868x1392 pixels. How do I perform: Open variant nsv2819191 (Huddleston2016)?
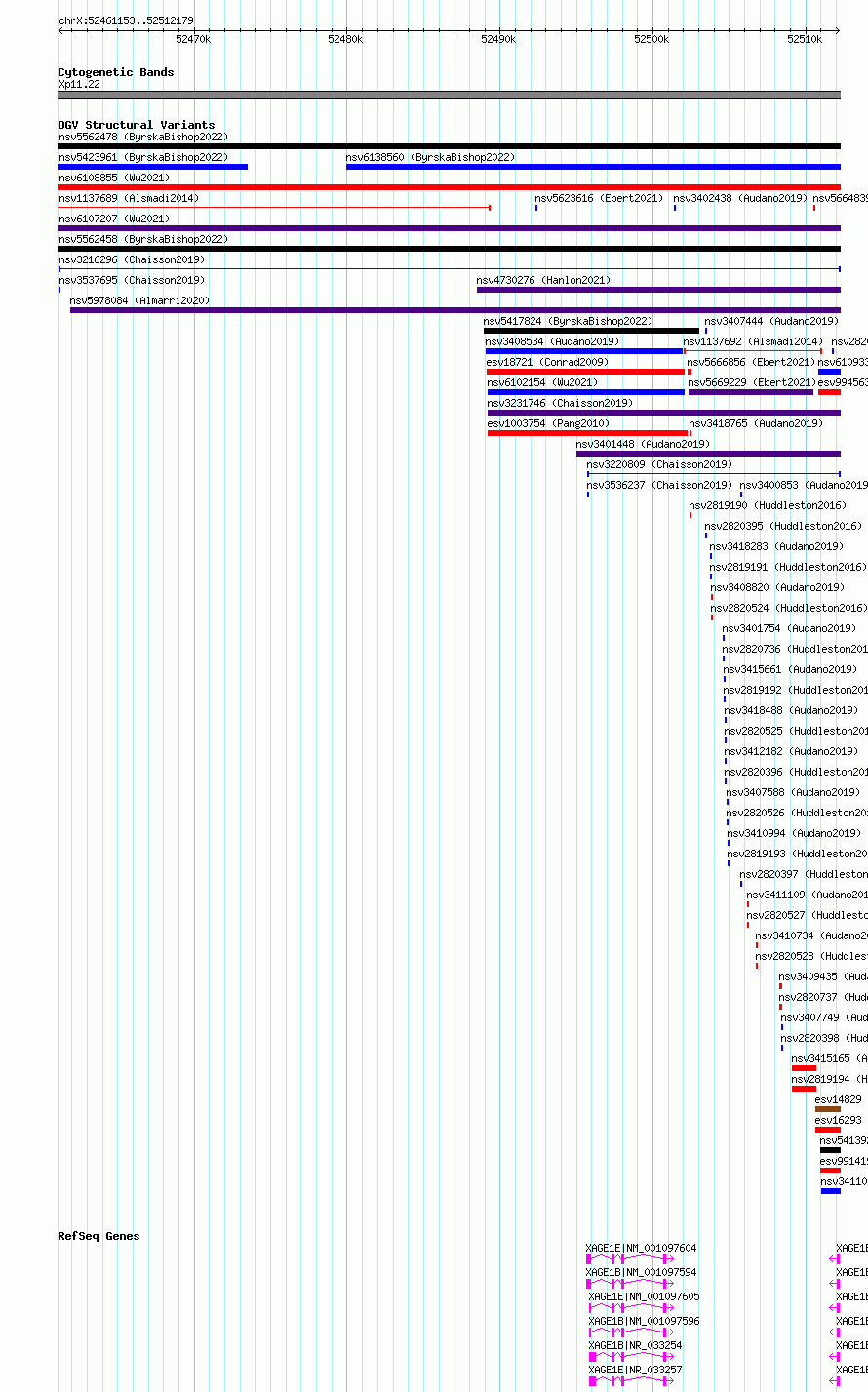click(788, 567)
